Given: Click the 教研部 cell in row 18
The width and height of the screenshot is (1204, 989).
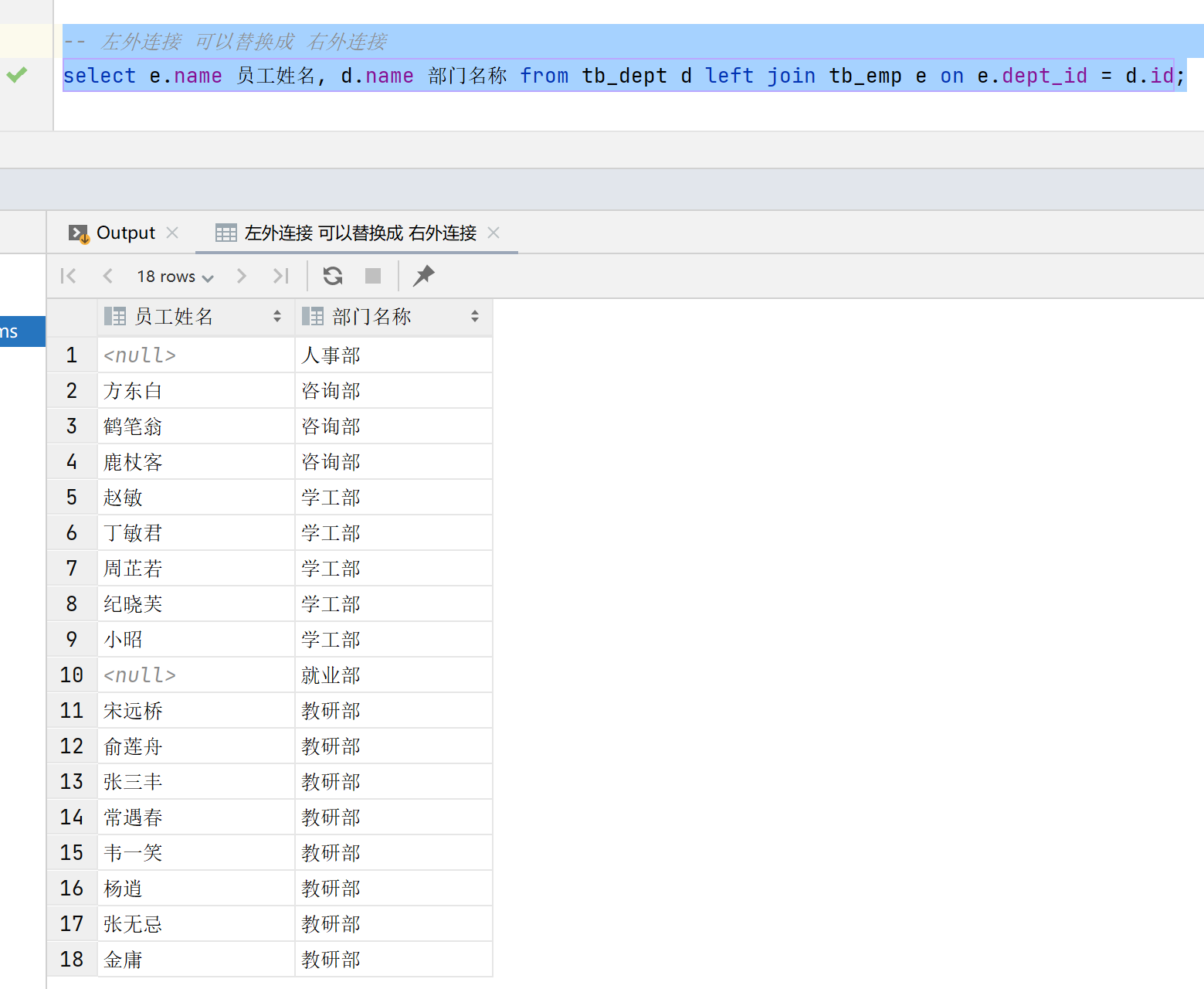Looking at the screenshot, I should [394, 960].
